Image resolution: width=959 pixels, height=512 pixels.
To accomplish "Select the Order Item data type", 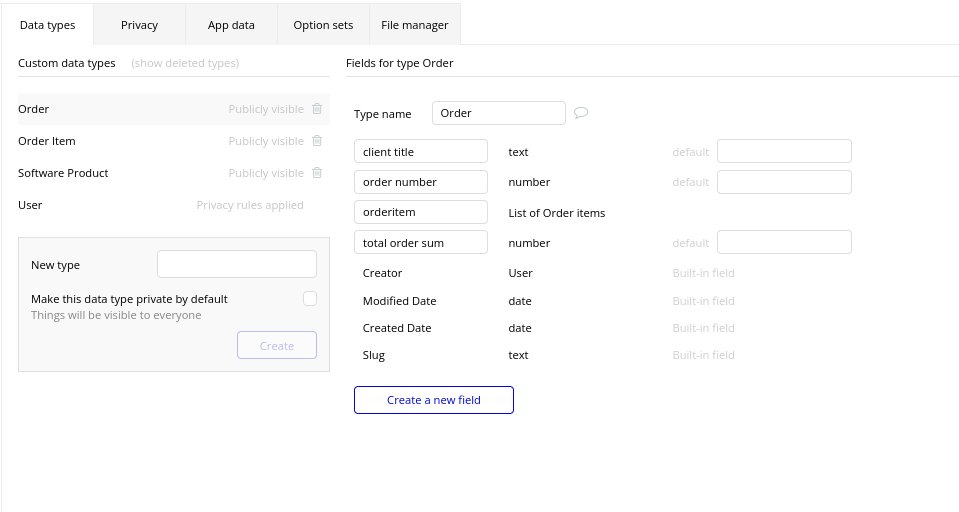I will point(47,141).
